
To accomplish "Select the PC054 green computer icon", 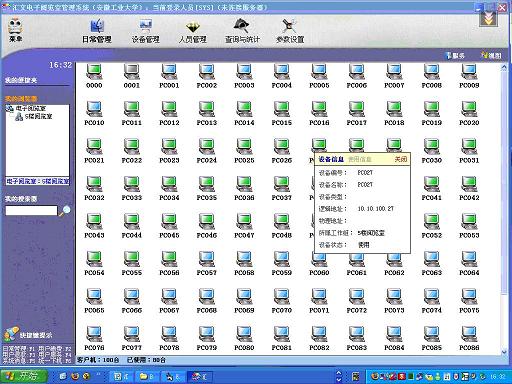I will point(94,260).
